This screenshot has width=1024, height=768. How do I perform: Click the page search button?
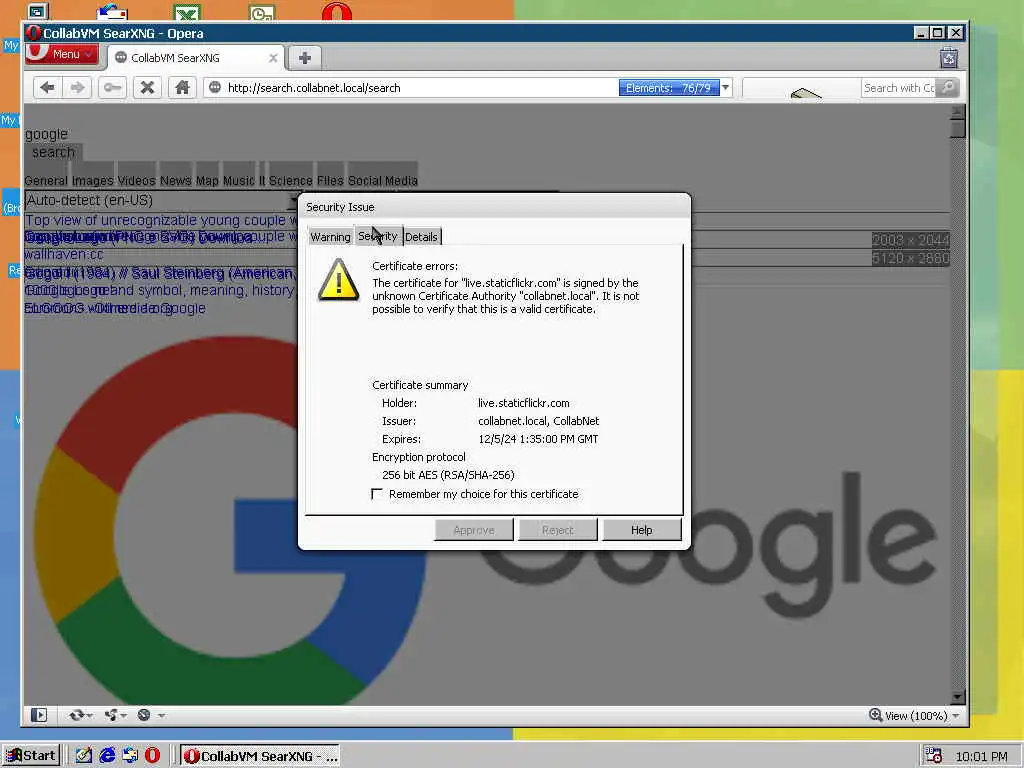pyautogui.click(x=54, y=152)
